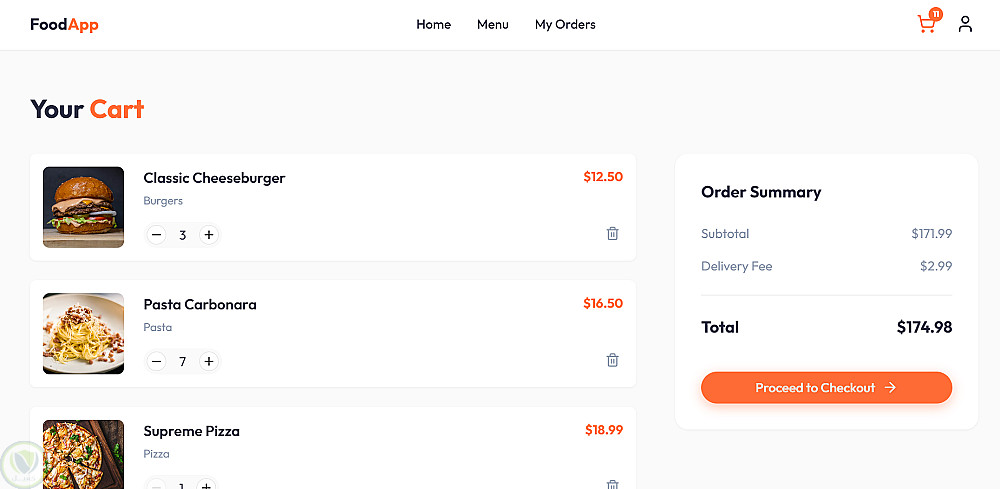This screenshot has width=1000, height=489.
Task: Select the Pasta Carbonara item title
Action: pos(200,305)
